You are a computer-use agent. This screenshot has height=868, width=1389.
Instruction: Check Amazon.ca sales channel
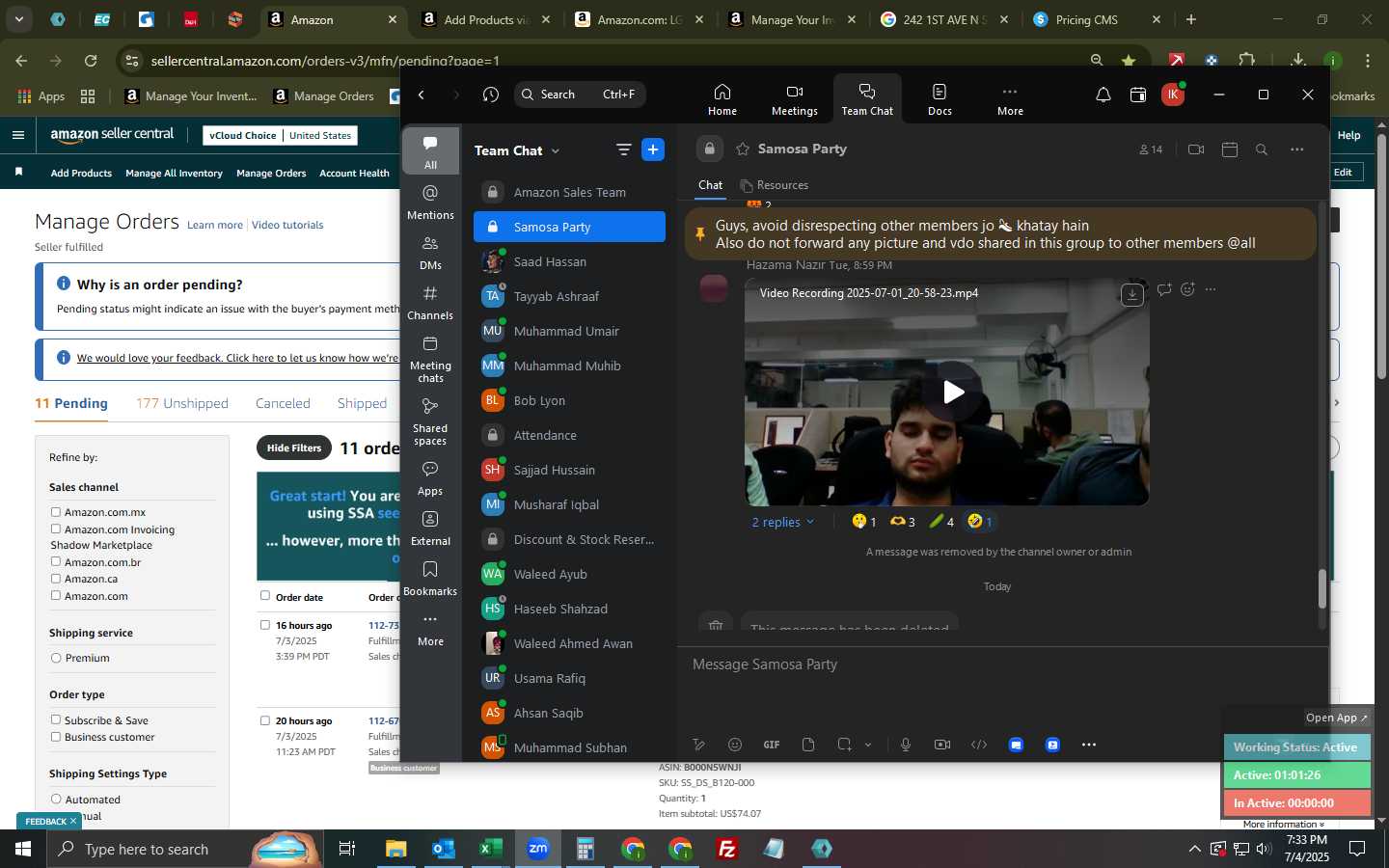coord(56,579)
